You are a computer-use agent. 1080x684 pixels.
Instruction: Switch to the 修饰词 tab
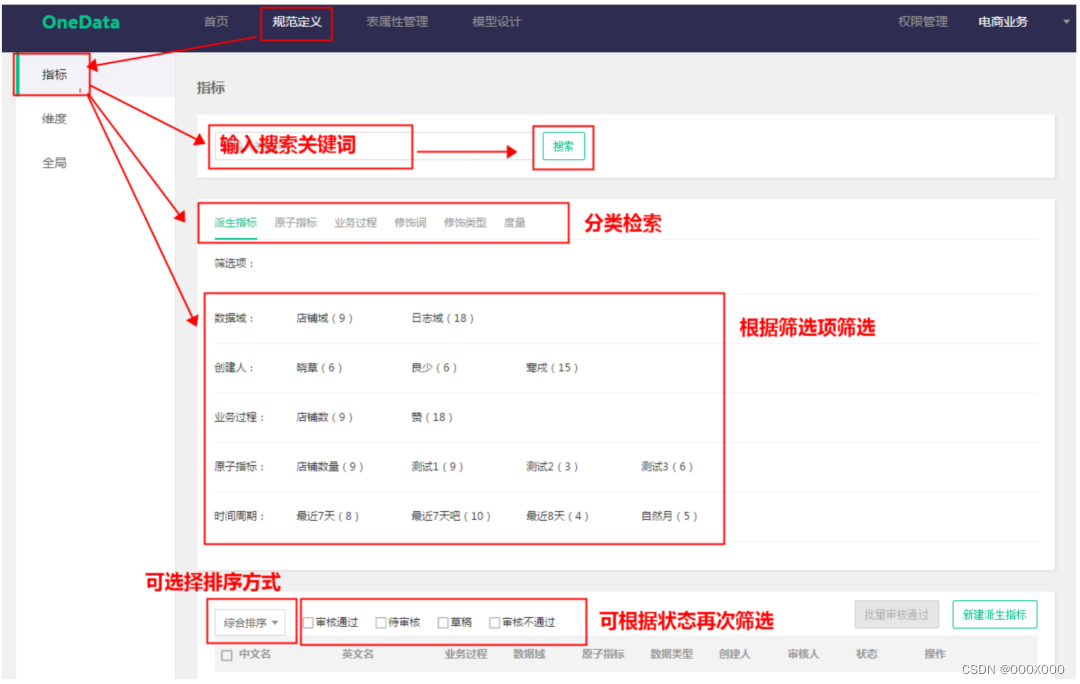coord(410,223)
